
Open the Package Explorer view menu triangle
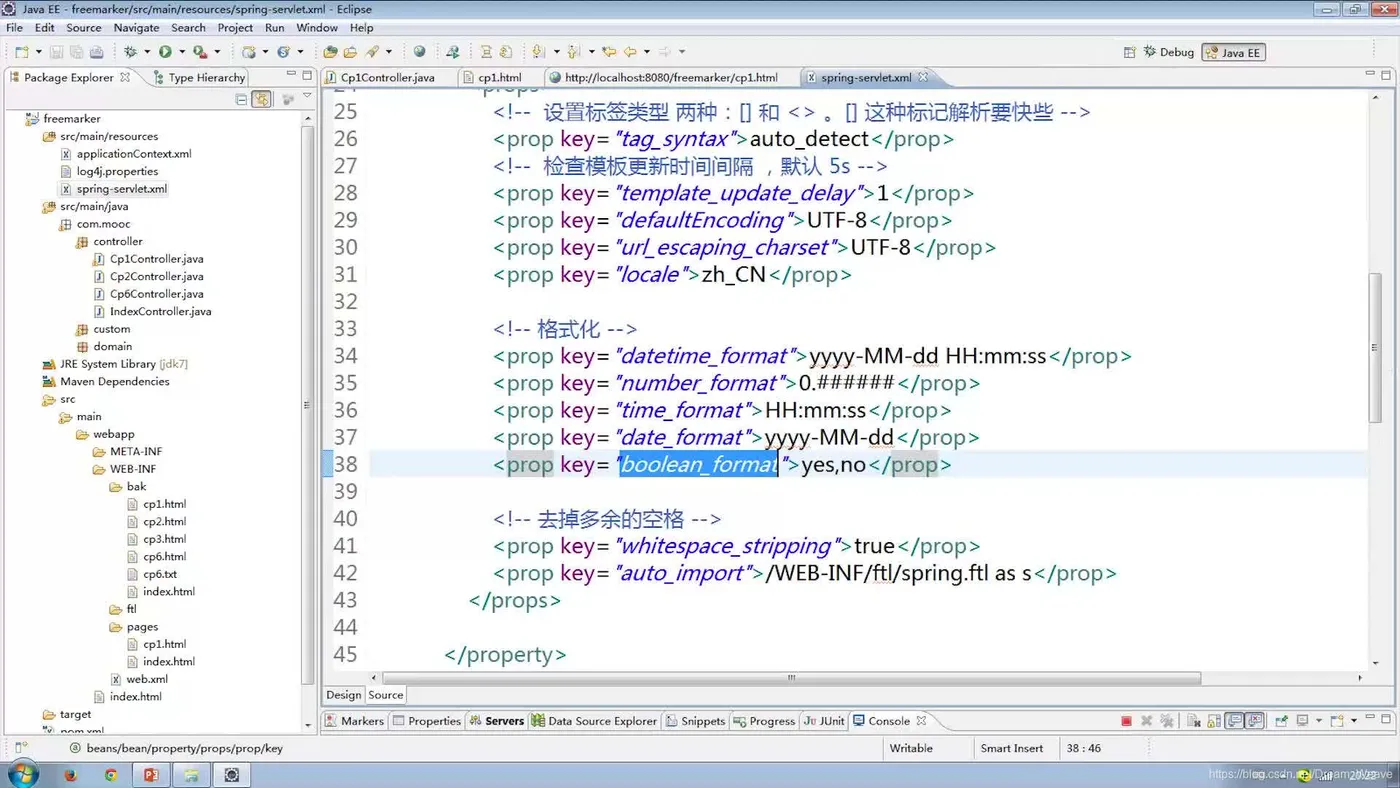pos(307,96)
